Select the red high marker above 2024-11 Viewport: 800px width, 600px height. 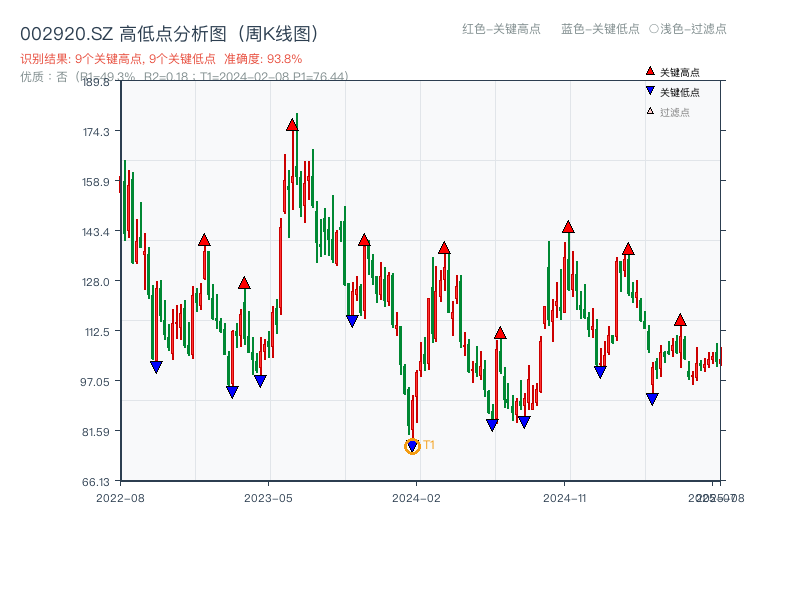pos(568,227)
